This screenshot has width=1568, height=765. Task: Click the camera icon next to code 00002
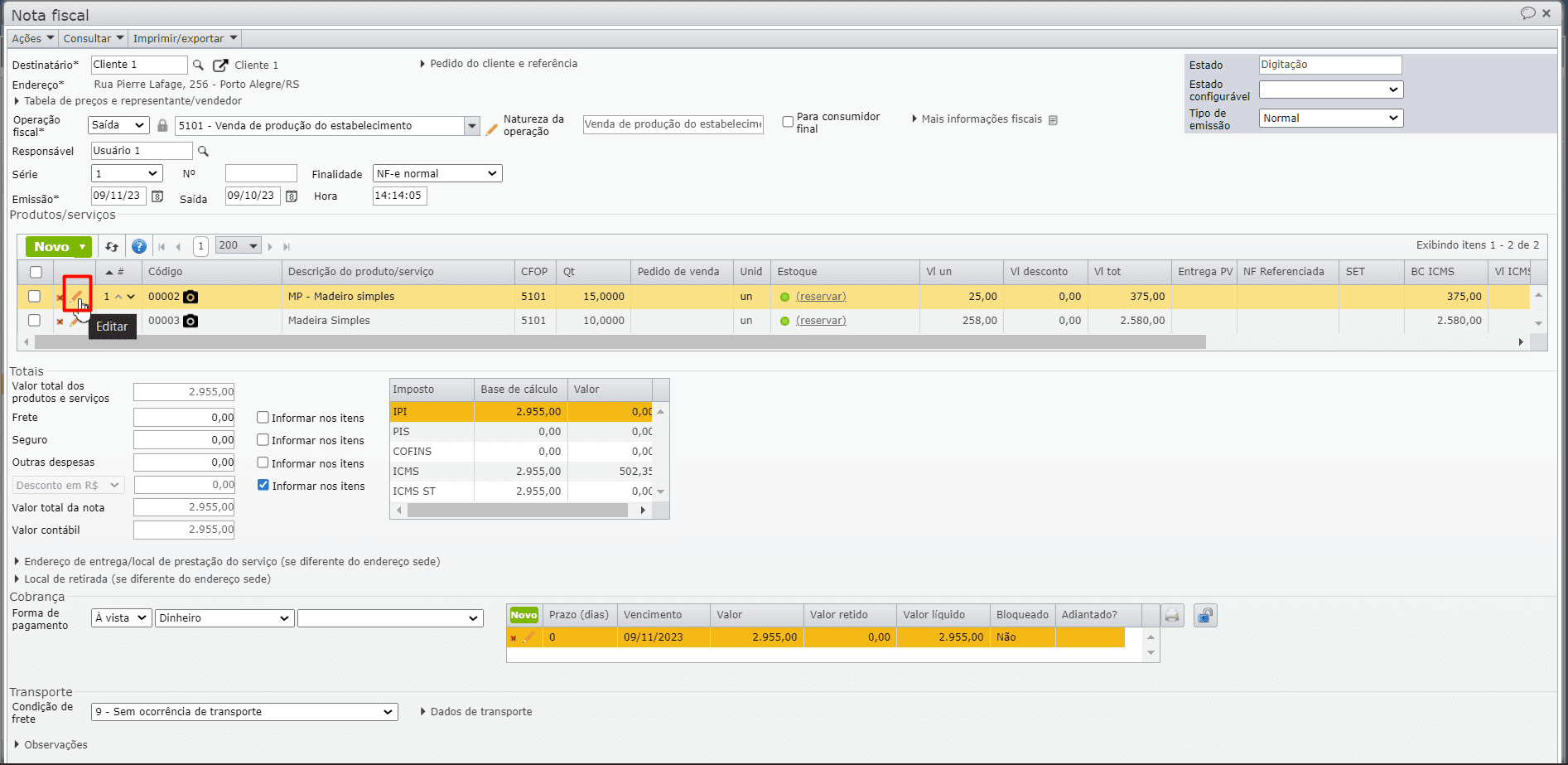pos(191,297)
